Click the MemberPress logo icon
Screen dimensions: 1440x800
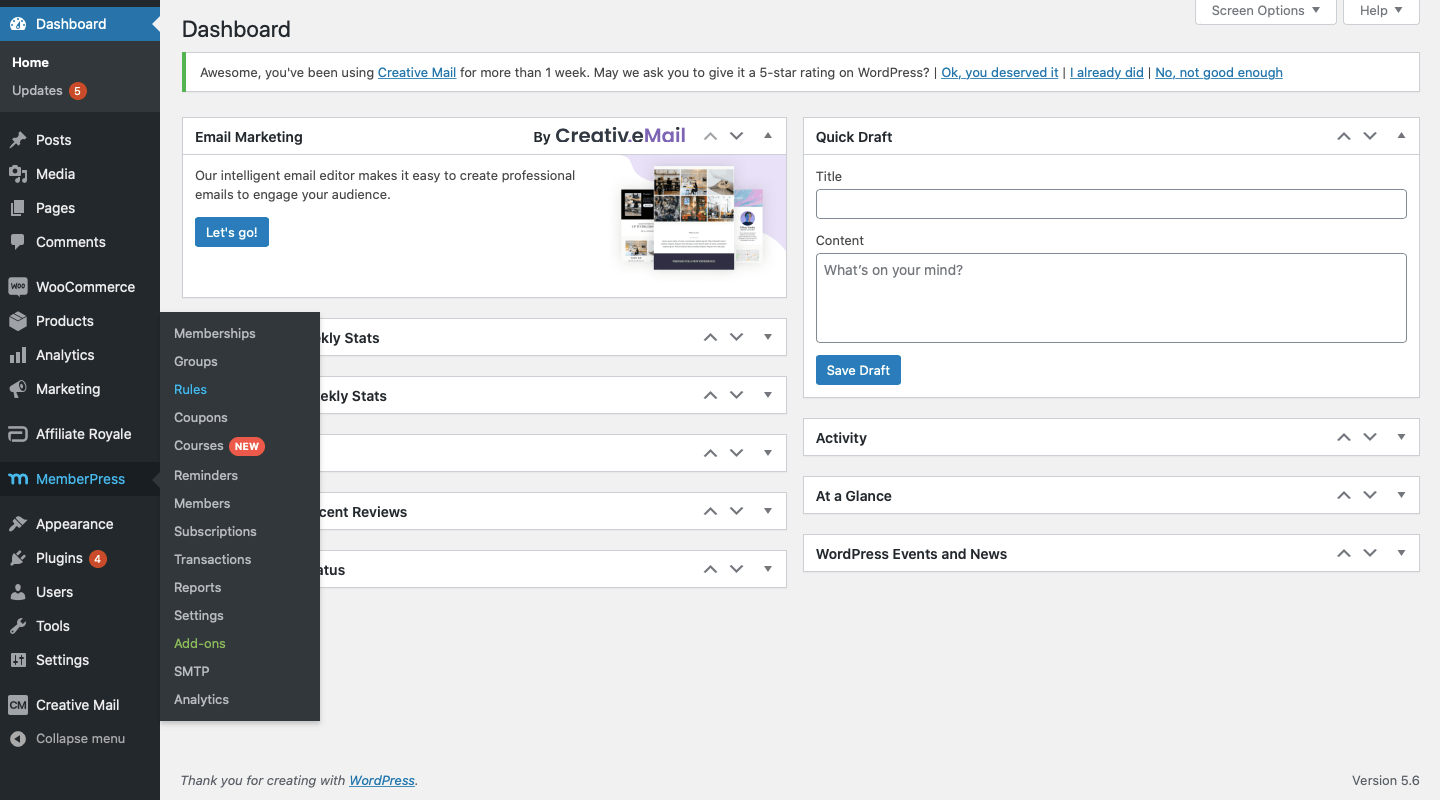(18, 479)
